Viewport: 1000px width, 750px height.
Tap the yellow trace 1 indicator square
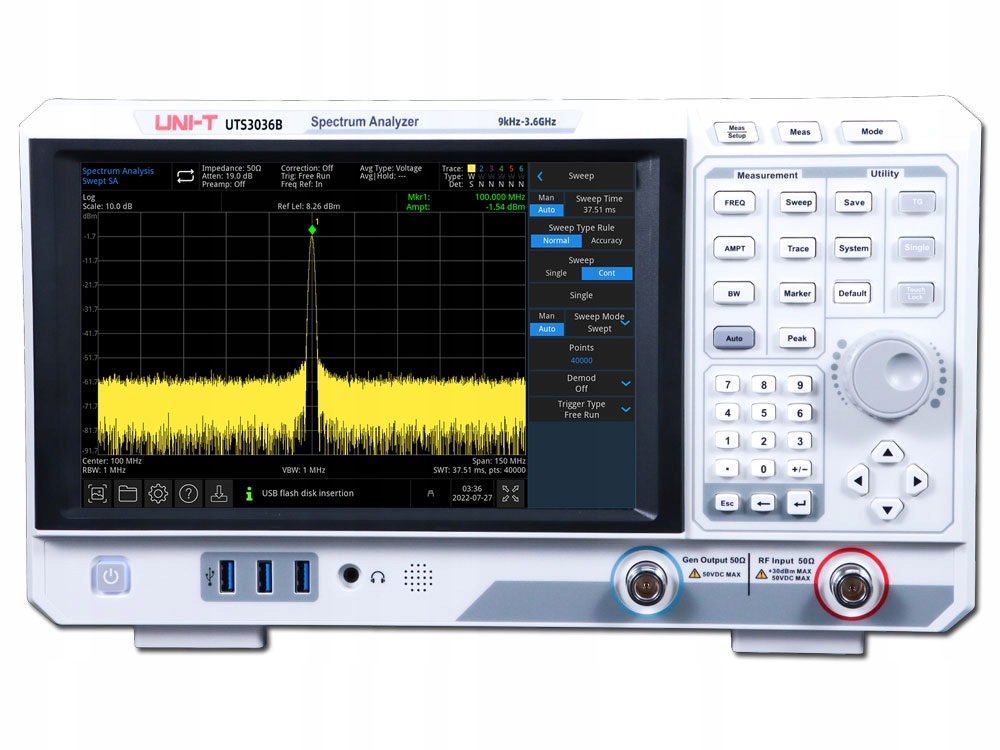click(471, 169)
